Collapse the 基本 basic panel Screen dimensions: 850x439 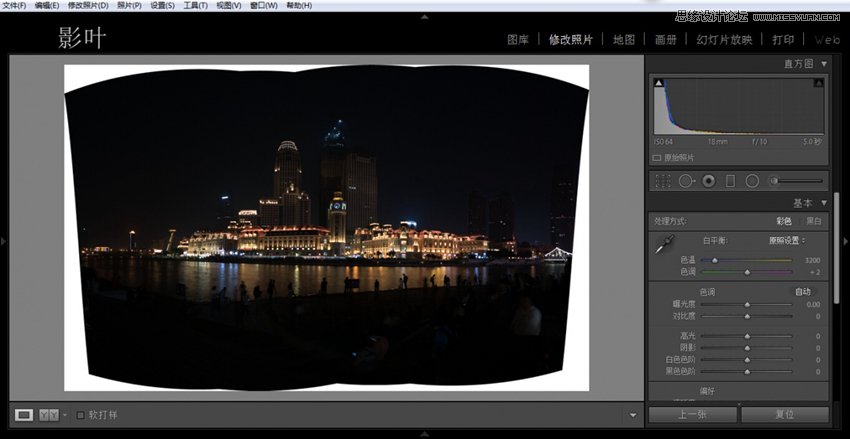(823, 202)
